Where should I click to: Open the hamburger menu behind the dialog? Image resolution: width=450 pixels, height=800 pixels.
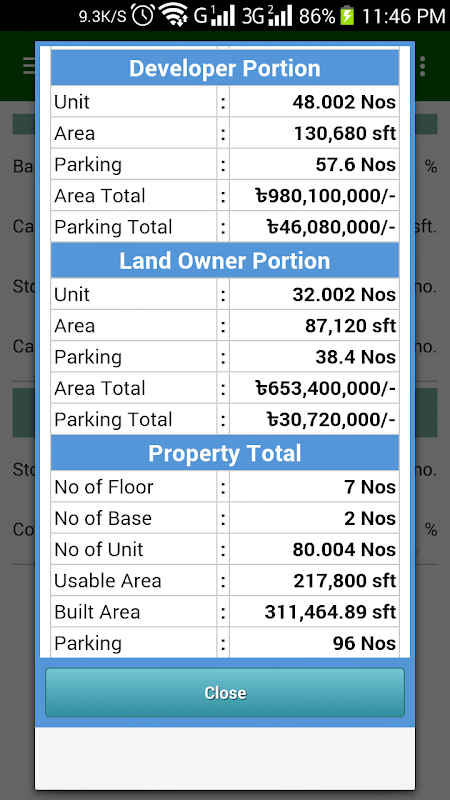(x=29, y=66)
